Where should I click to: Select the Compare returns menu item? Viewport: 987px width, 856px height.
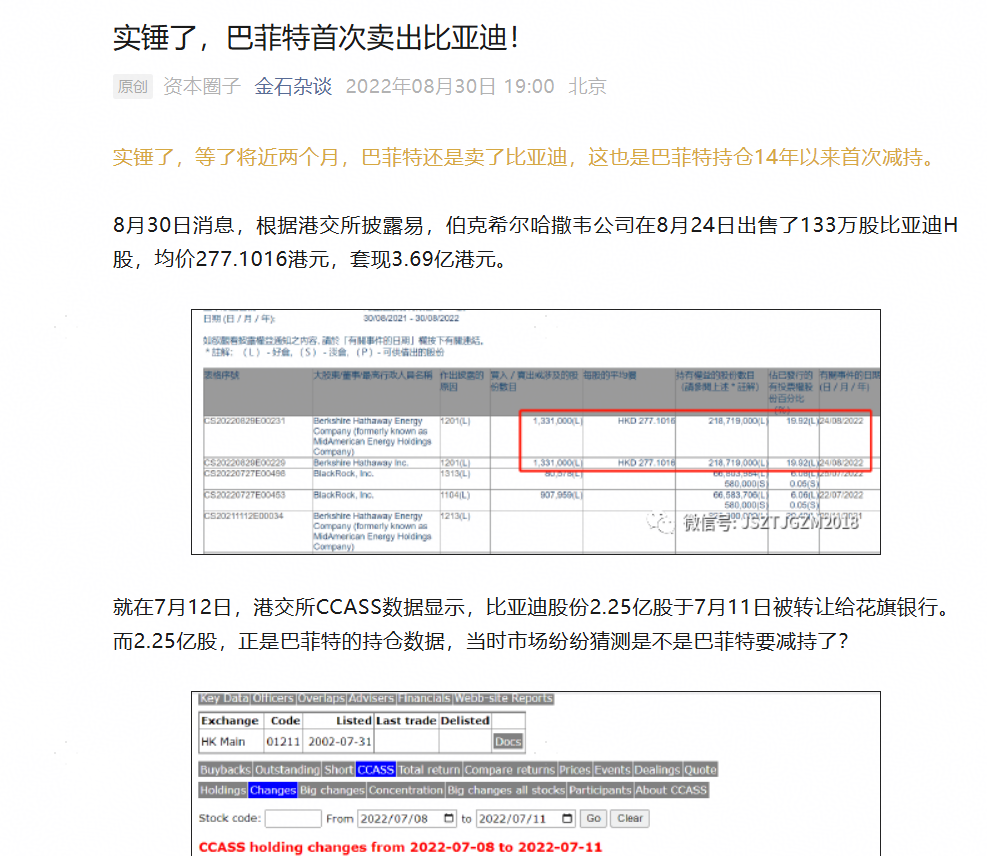click(x=510, y=770)
